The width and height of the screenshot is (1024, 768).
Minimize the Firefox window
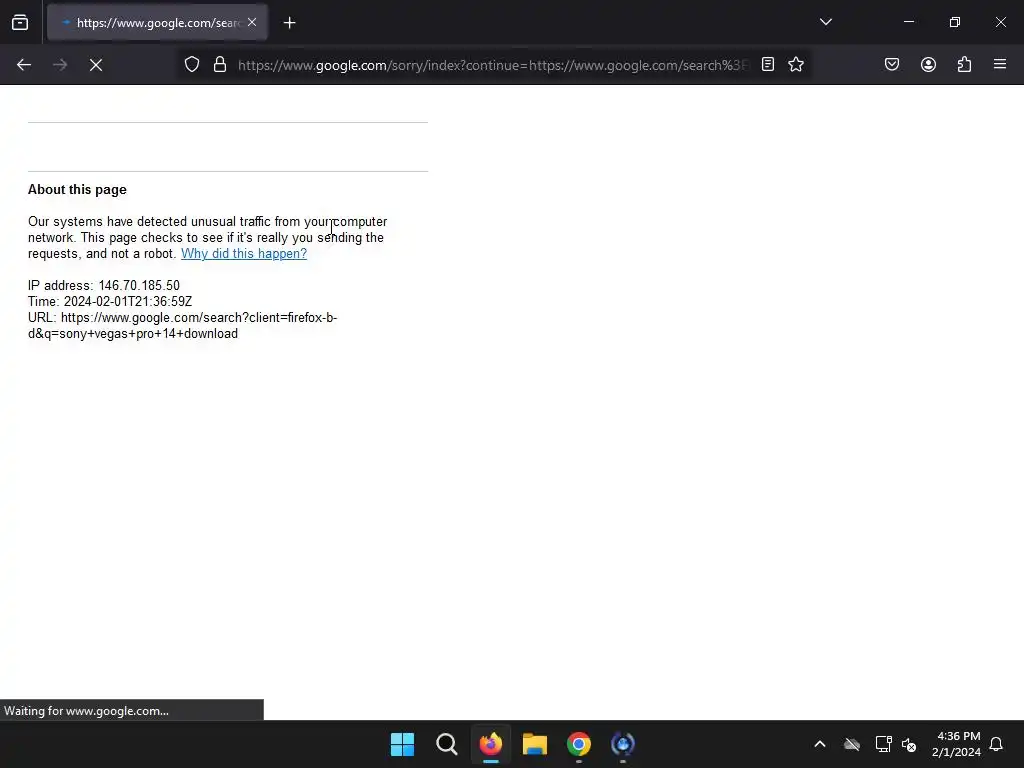[x=908, y=22]
